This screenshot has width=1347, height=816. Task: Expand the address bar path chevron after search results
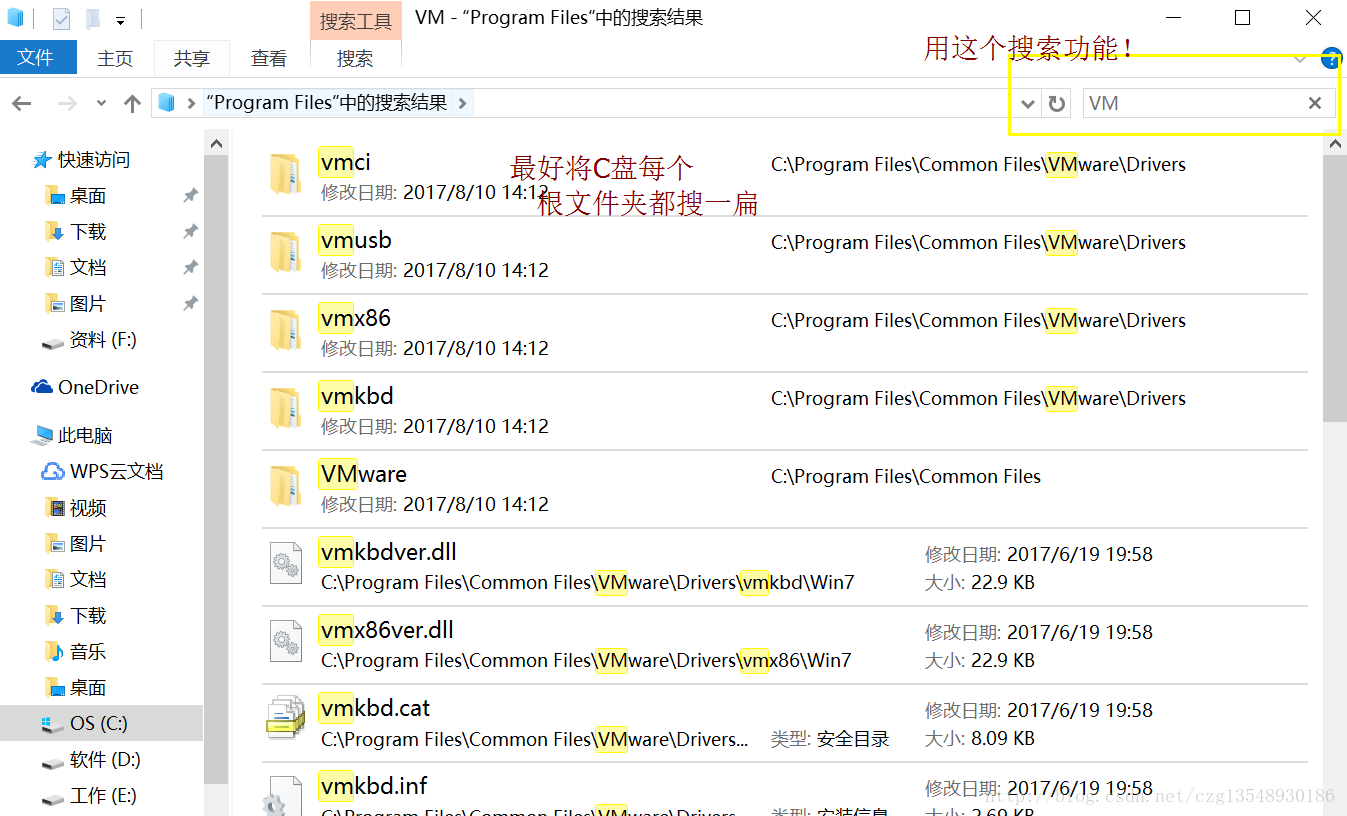tap(462, 103)
